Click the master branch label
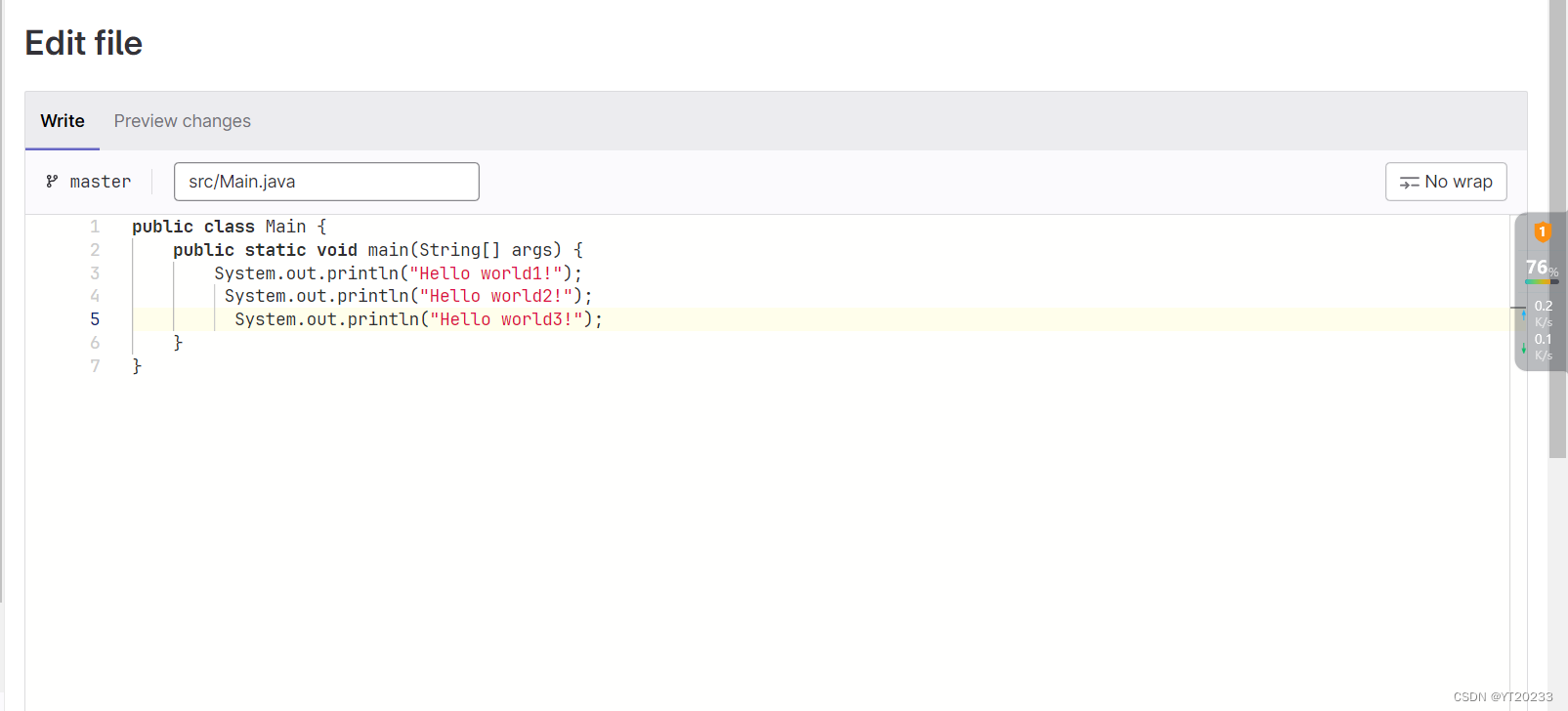 coord(101,182)
